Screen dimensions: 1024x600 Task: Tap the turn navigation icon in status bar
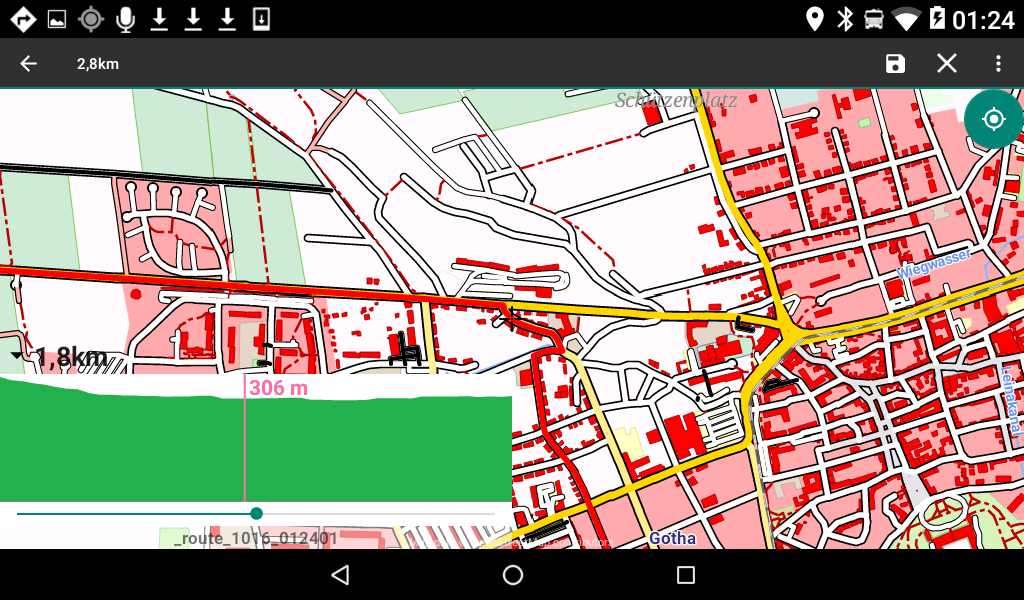[x=23, y=19]
